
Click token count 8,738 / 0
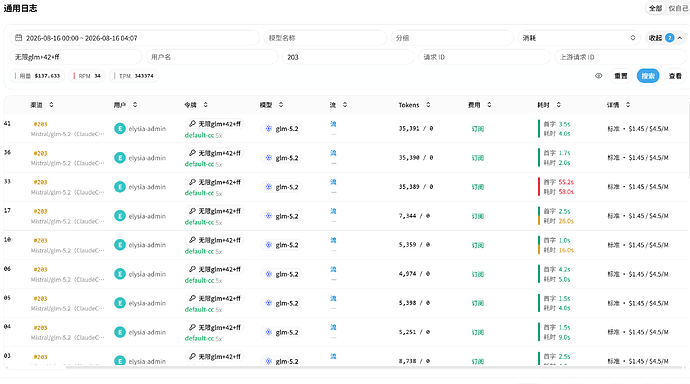[x=414, y=361]
